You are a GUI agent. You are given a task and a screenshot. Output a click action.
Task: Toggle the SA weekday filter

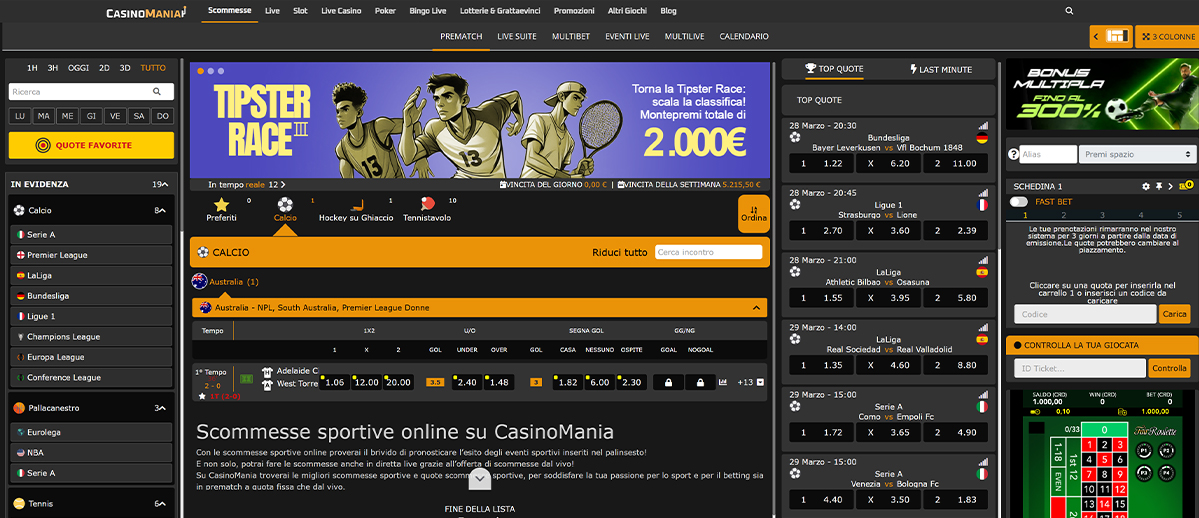(x=138, y=116)
